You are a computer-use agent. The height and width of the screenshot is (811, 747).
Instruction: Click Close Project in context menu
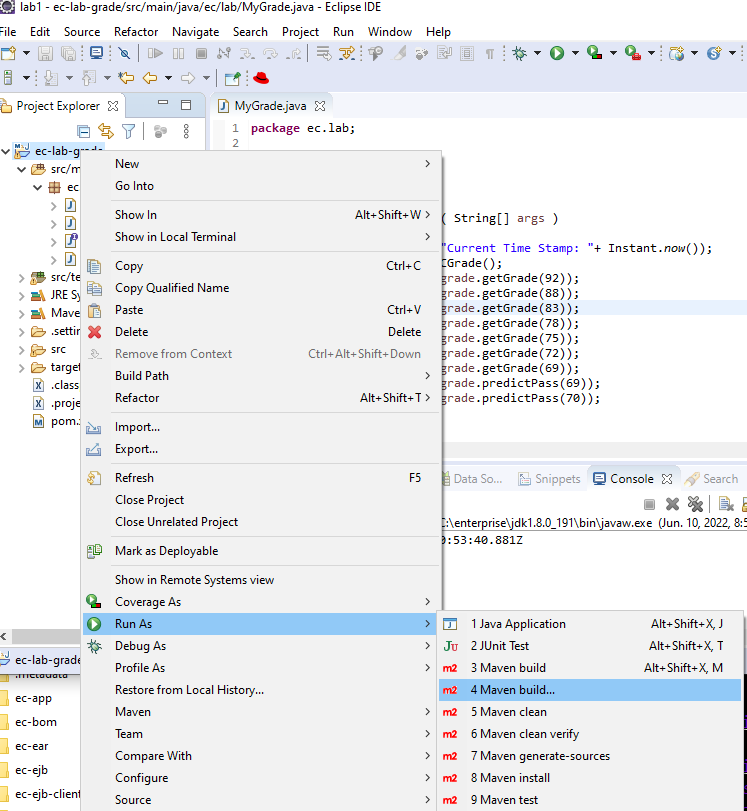point(262,500)
